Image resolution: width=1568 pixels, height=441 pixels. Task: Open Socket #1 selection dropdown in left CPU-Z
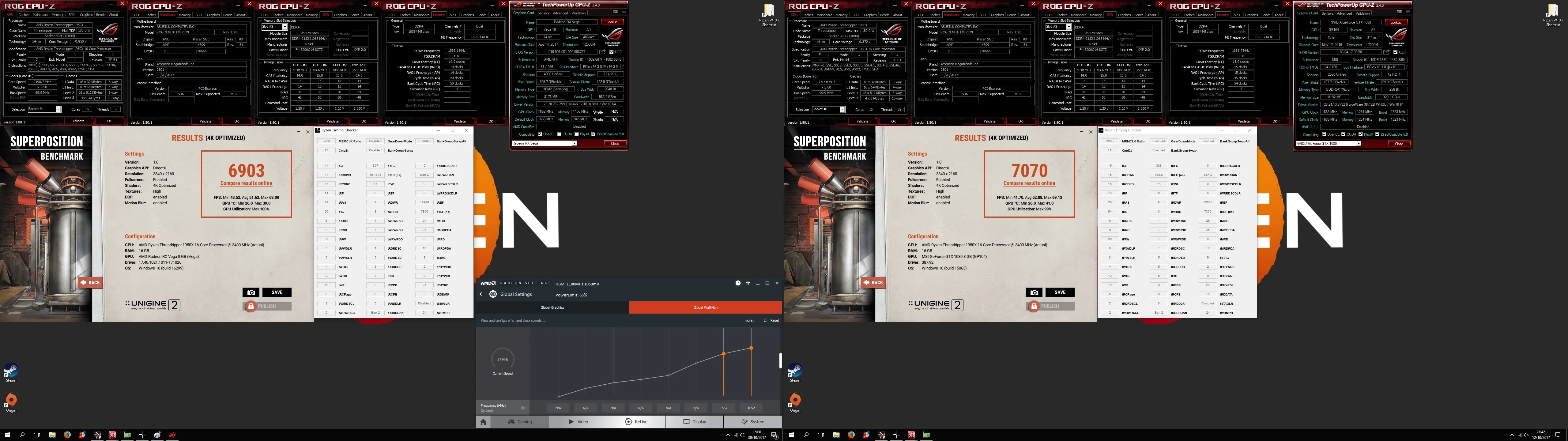click(x=44, y=110)
